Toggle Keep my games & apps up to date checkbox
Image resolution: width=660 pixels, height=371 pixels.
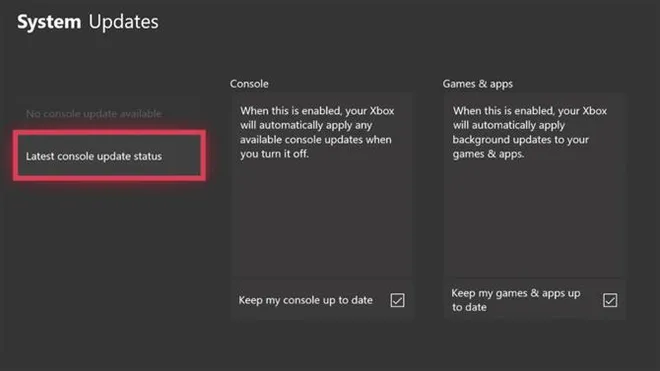pyautogui.click(x=610, y=300)
